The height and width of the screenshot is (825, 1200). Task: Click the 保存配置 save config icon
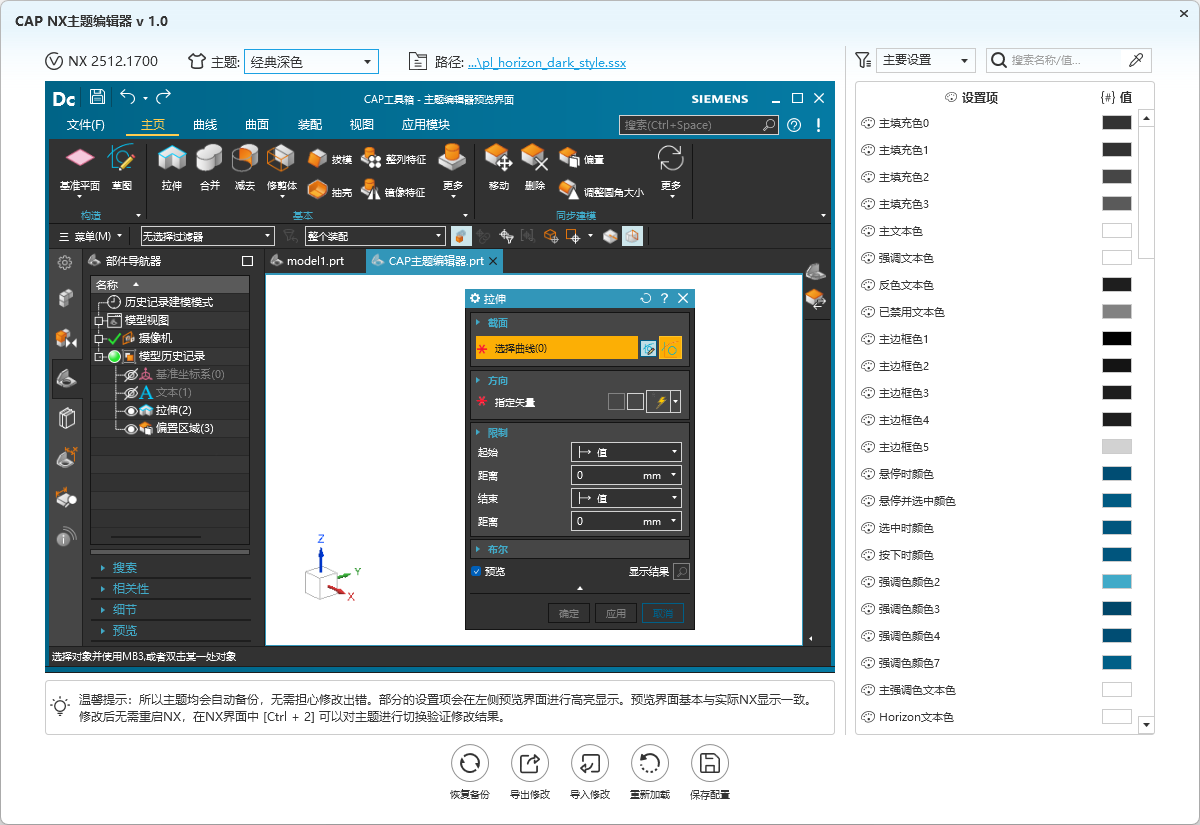[710, 765]
